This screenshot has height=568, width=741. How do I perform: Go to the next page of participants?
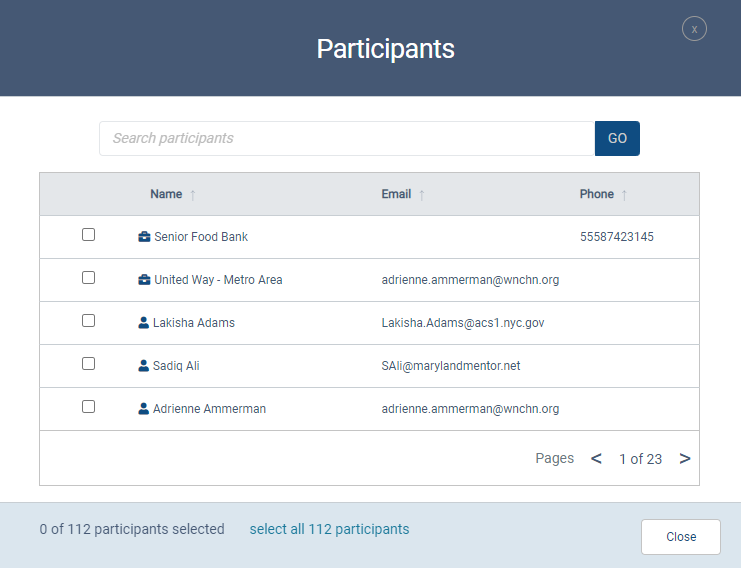(x=685, y=458)
